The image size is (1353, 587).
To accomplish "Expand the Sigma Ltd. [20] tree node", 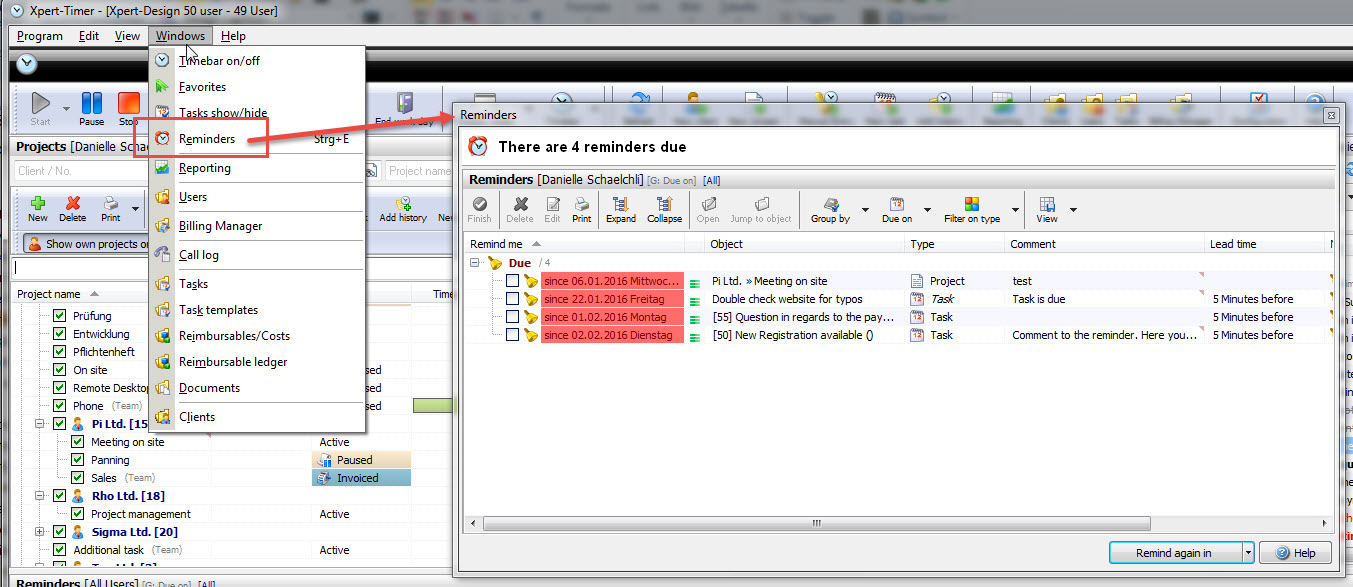I will [x=39, y=532].
